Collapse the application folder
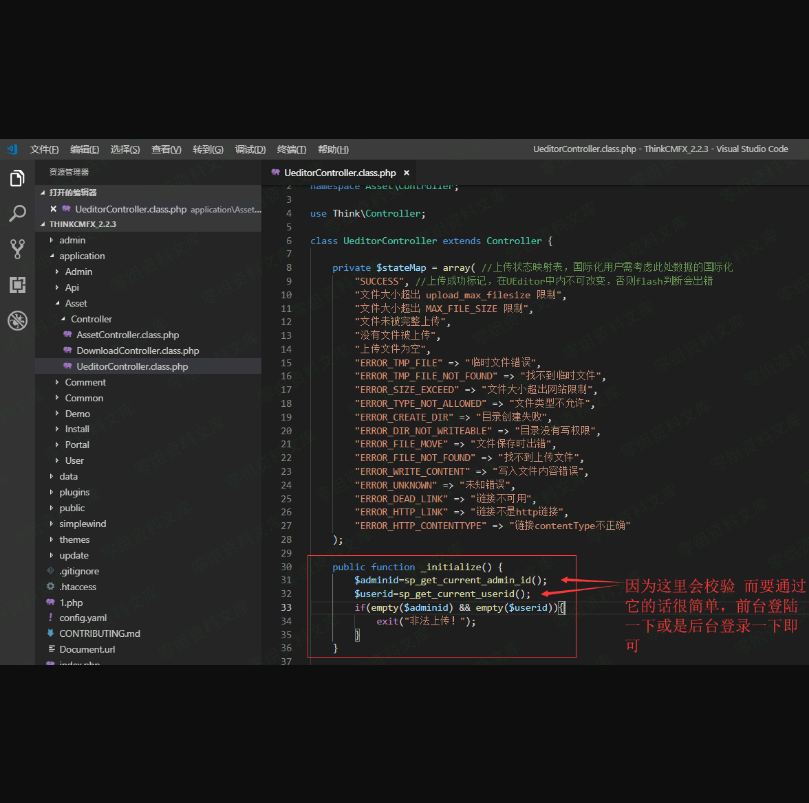Image resolution: width=809 pixels, height=803 pixels. [81, 256]
